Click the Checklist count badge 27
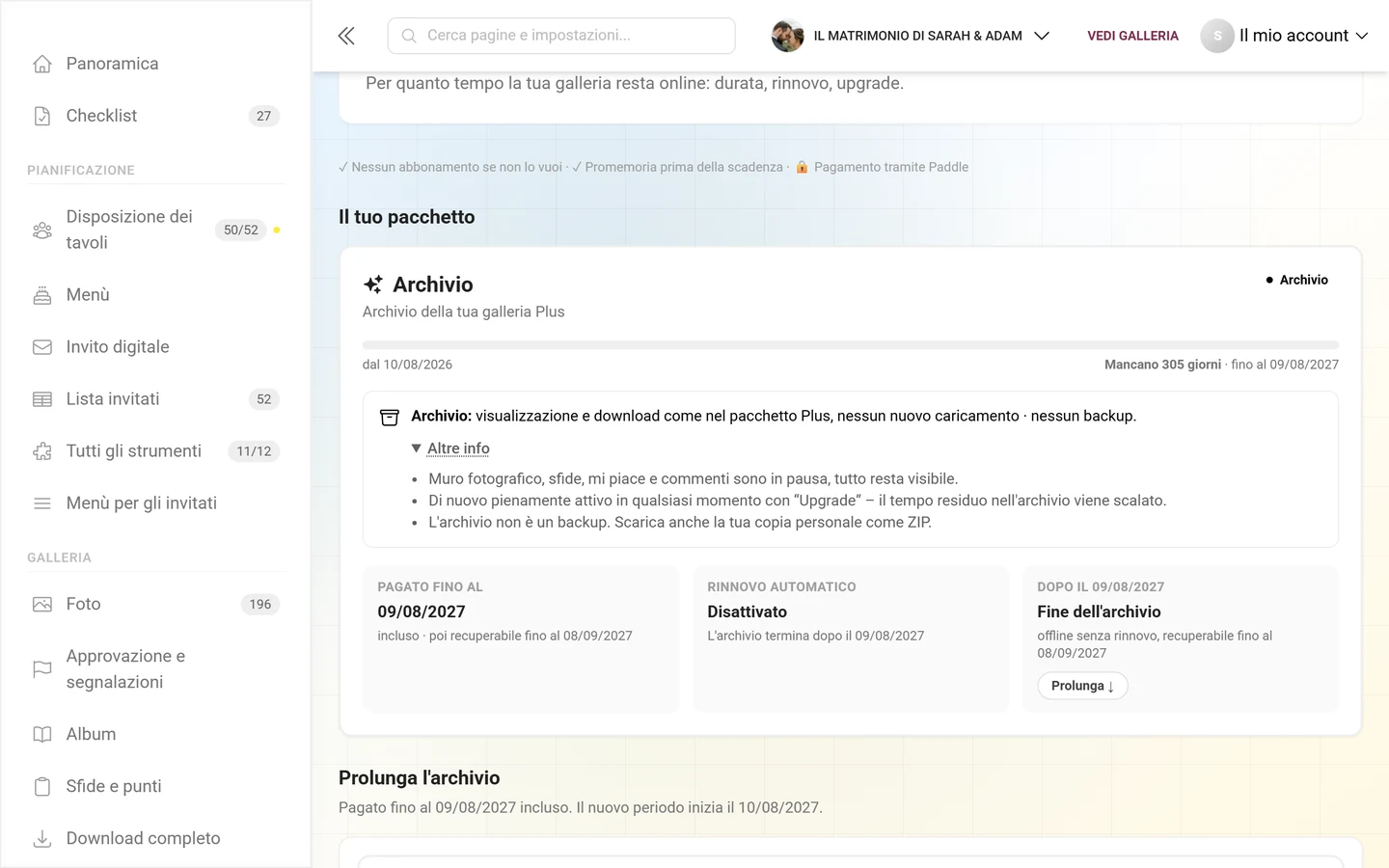 click(264, 116)
